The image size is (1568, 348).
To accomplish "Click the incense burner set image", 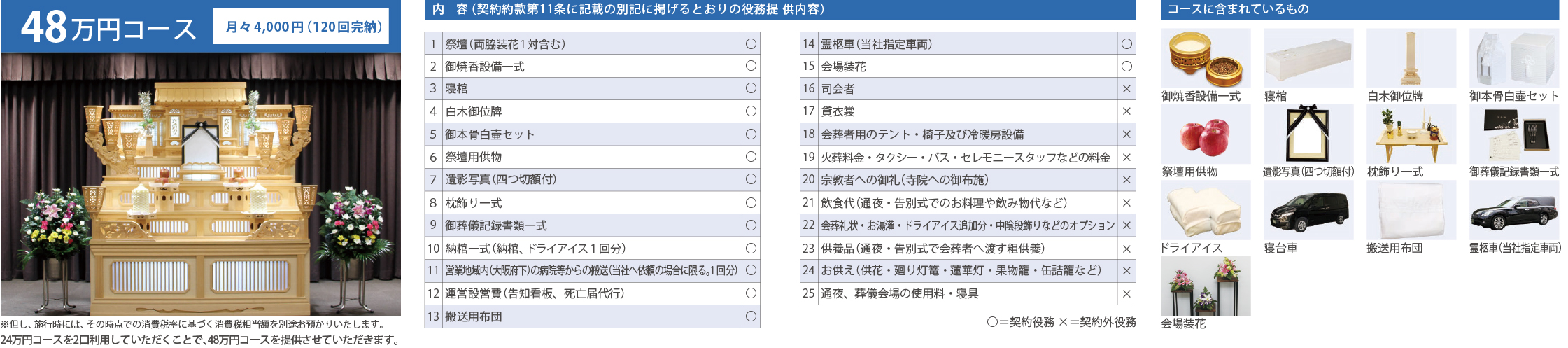I will [1206, 59].
